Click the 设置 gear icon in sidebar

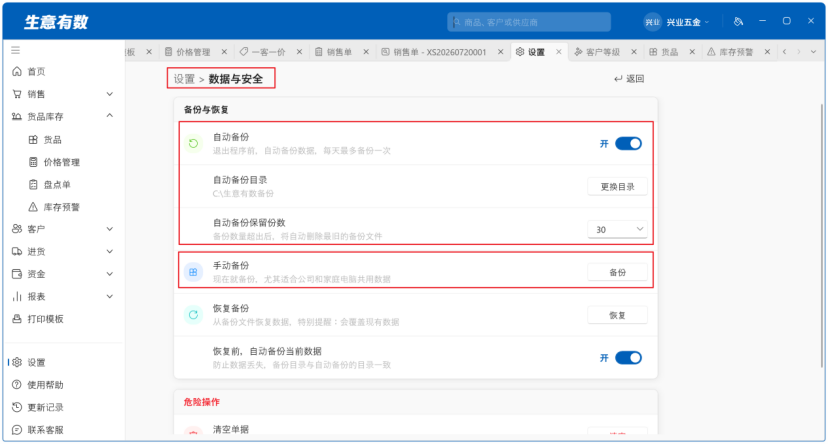pyautogui.click(x=17, y=362)
